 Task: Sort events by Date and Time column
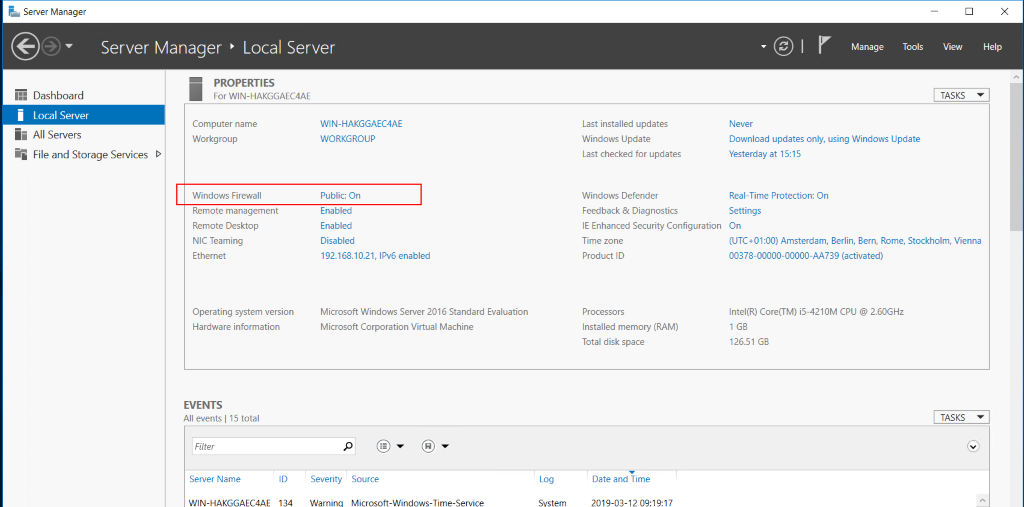(x=621, y=479)
